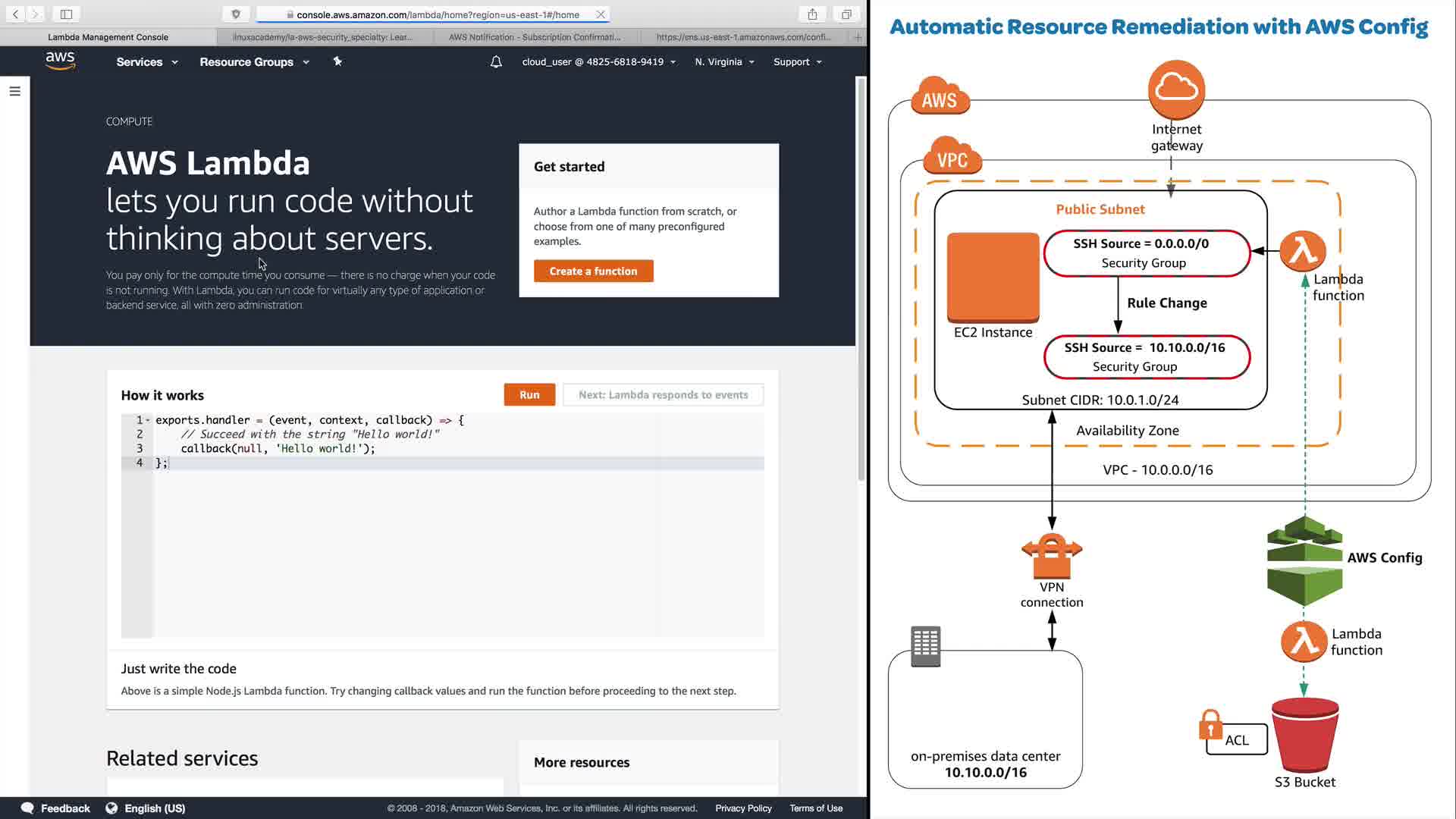Click the privacy shield icon
The height and width of the screenshot is (819, 1456).
(x=236, y=14)
